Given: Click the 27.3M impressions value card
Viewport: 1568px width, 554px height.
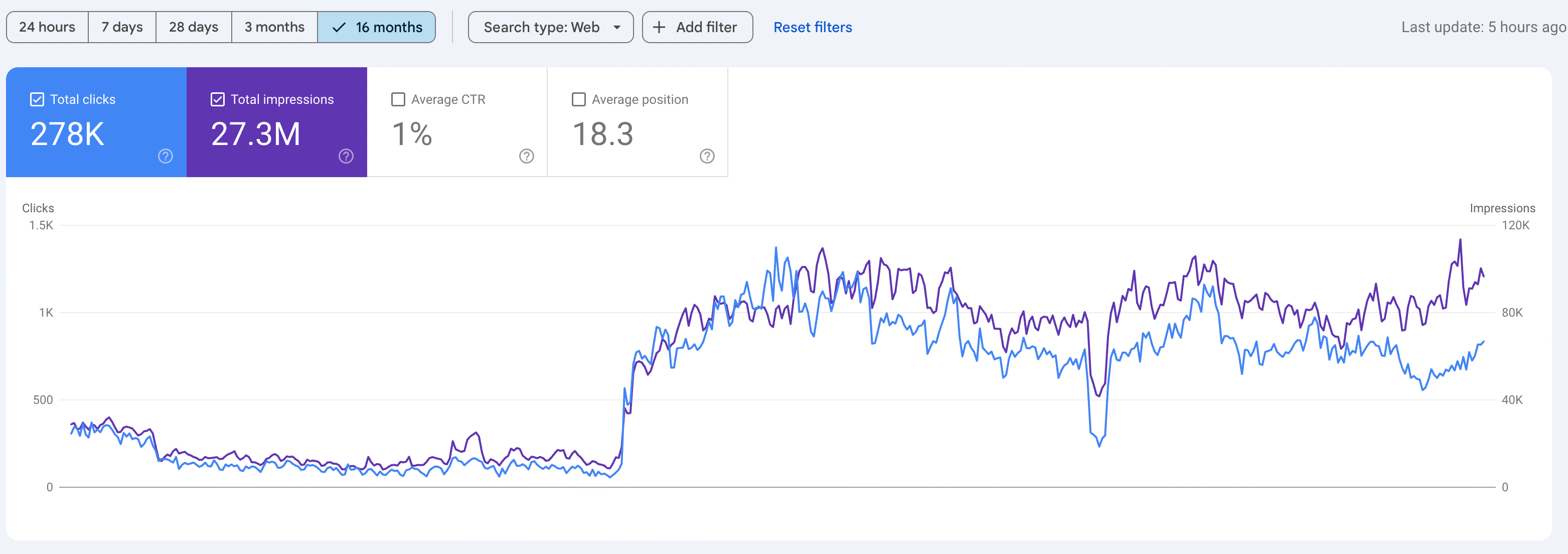Looking at the screenshot, I should coord(256,134).
